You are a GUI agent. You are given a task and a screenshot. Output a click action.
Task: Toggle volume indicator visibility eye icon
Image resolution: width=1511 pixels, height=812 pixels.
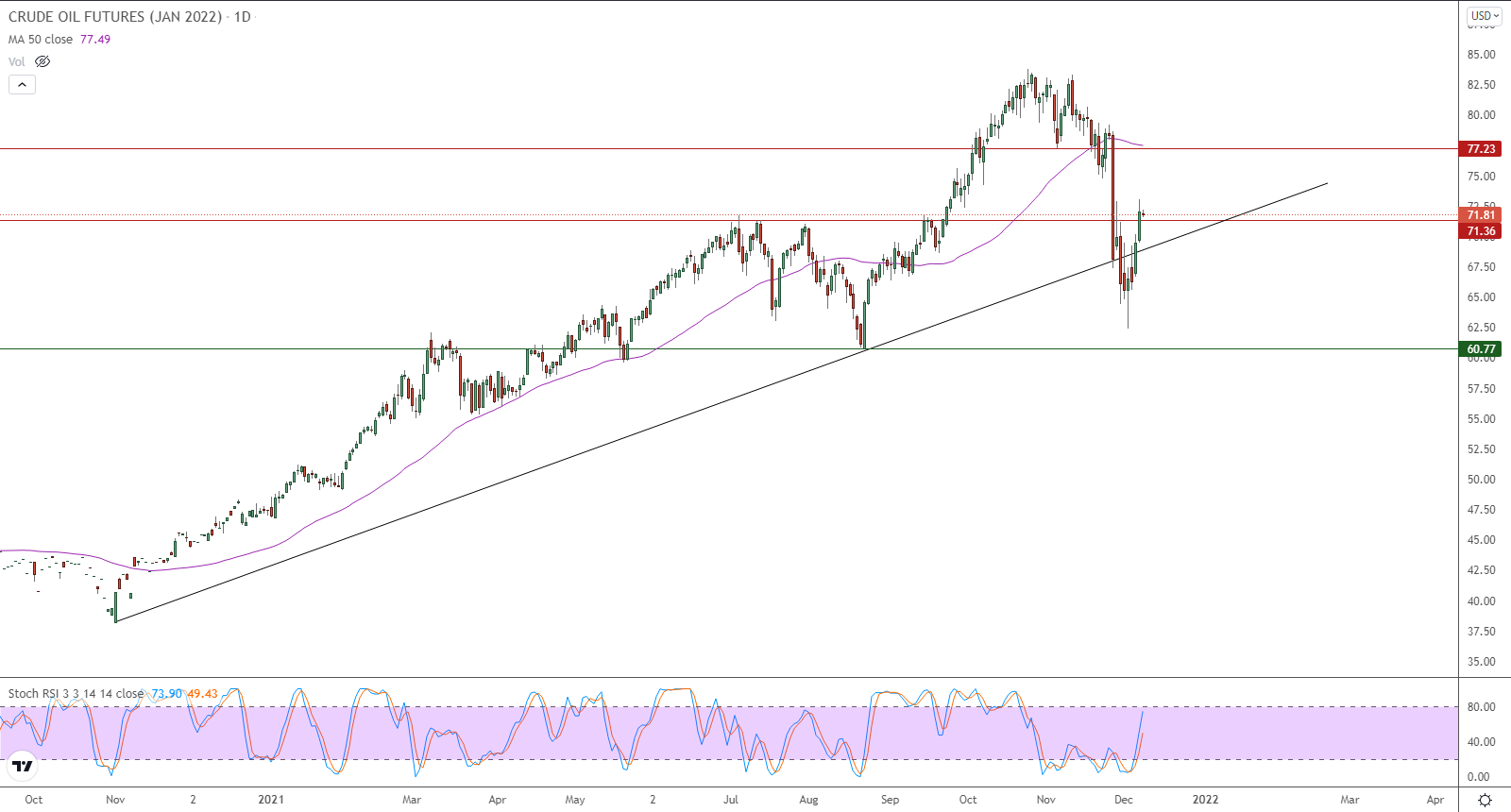tap(42, 61)
